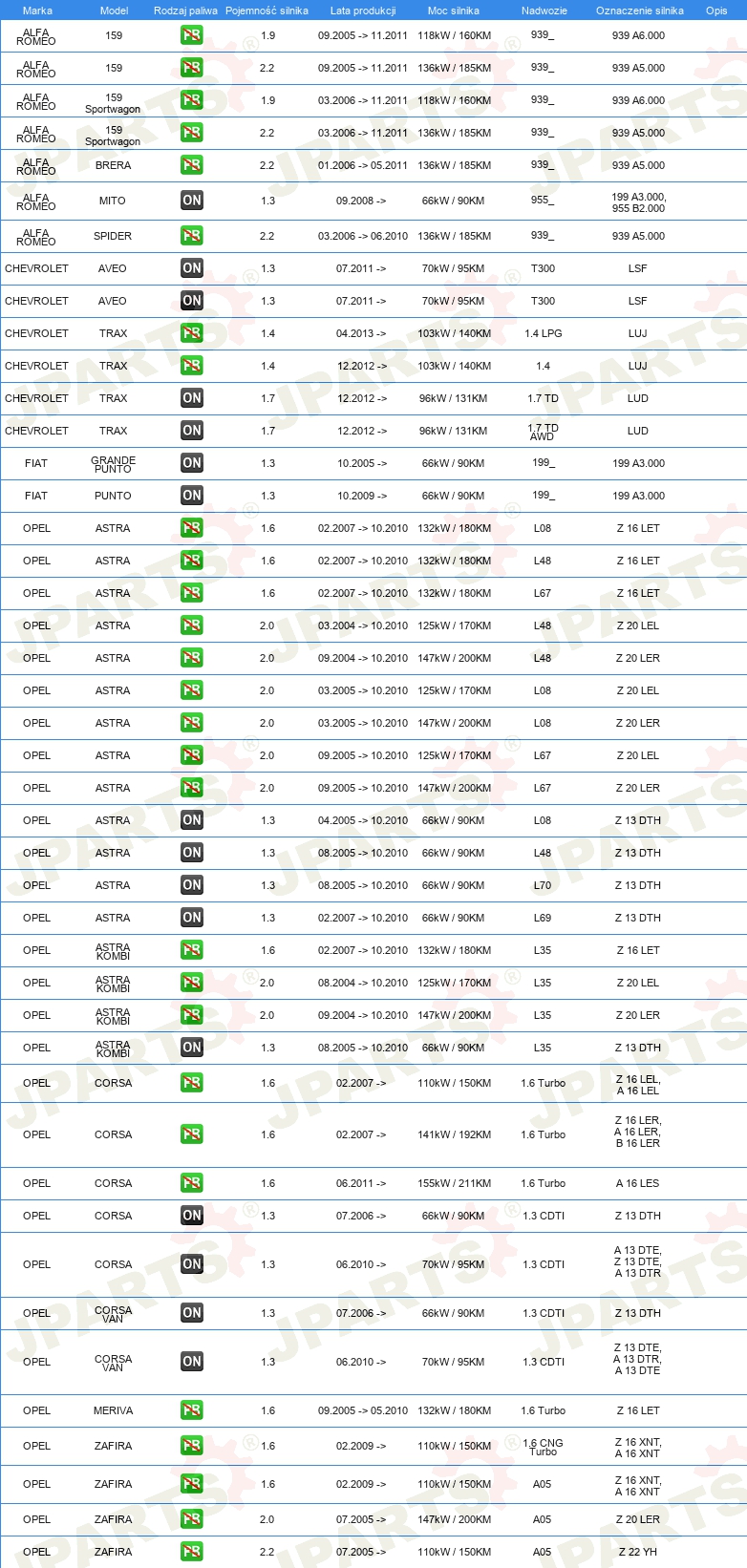Image resolution: width=747 pixels, height=1568 pixels.
Task: Click production years '01.2006 -> 05.2011'
Action: coord(363,165)
